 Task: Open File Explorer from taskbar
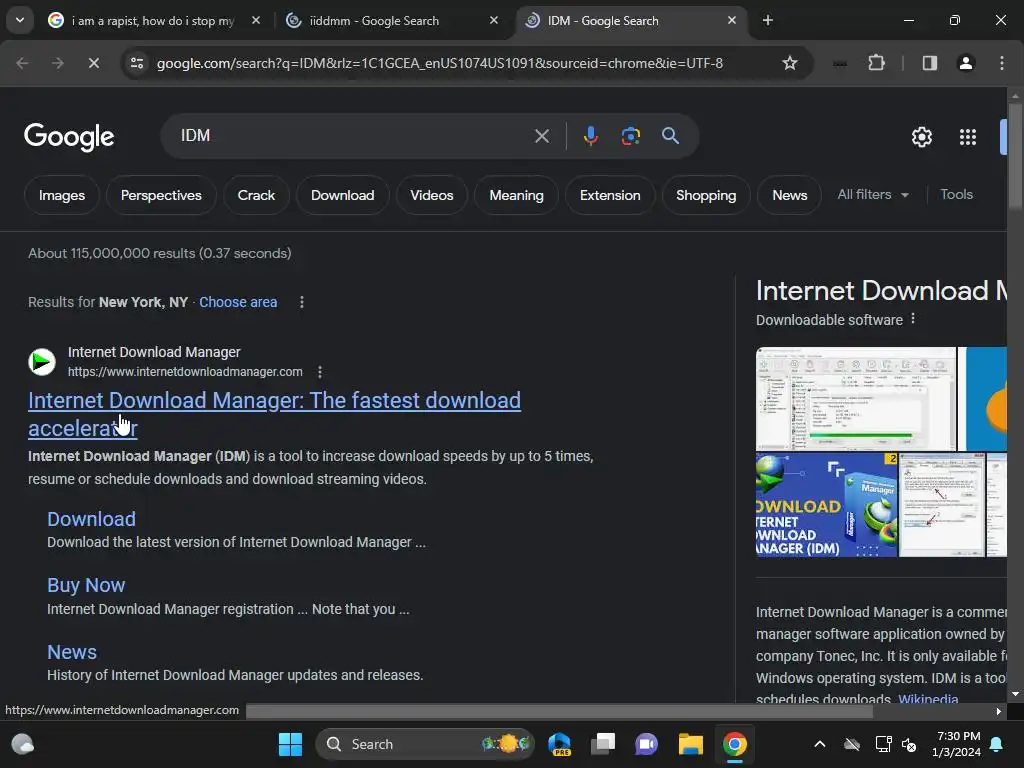coord(690,744)
